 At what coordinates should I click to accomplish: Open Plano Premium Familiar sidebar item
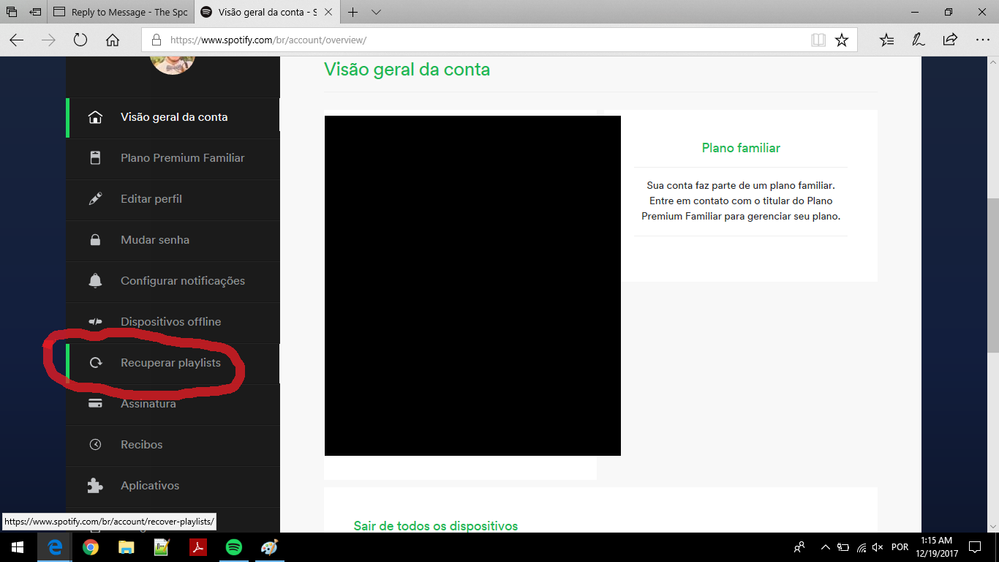pos(173,158)
